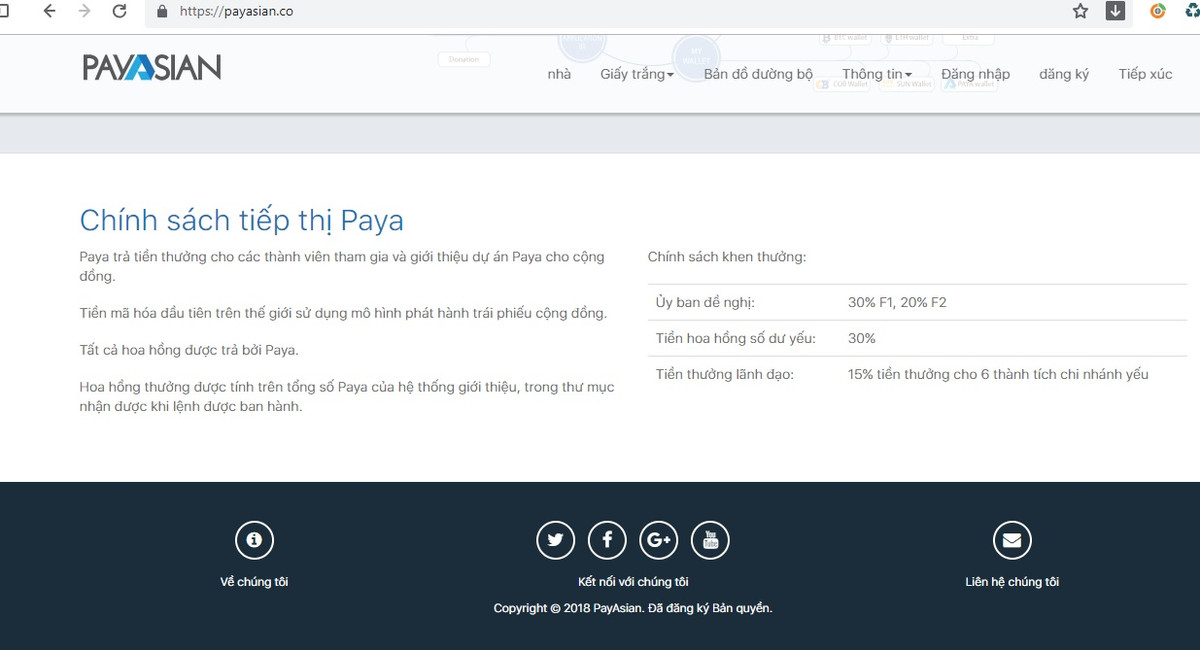The height and width of the screenshot is (650, 1200).
Task: Open the YouTube icon link
Action: 711,540
